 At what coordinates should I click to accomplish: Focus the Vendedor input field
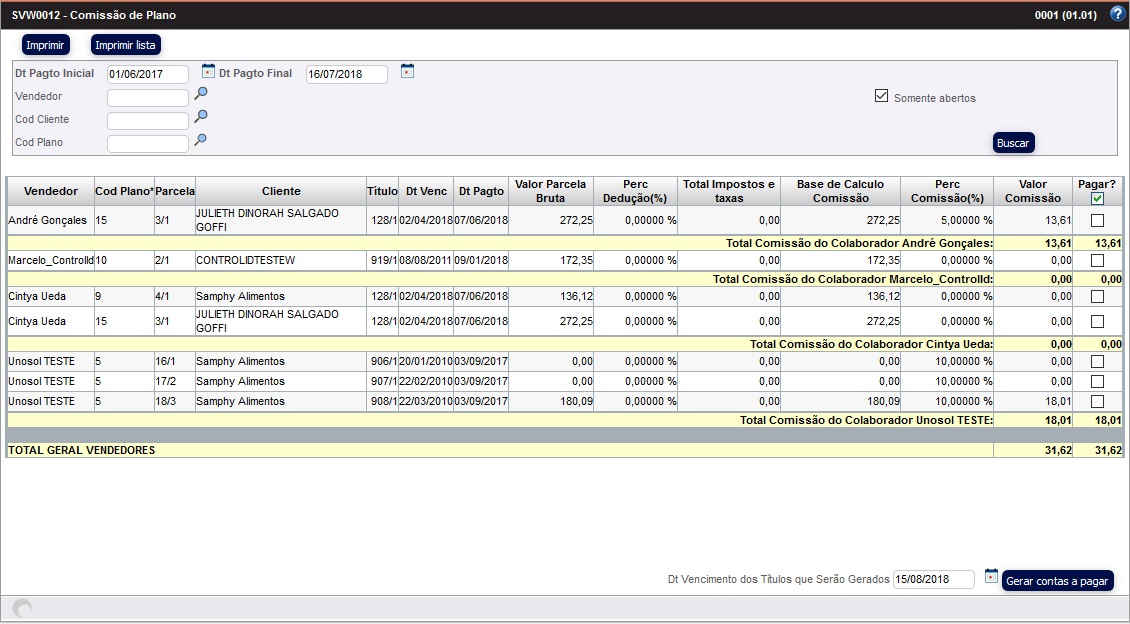147,98
